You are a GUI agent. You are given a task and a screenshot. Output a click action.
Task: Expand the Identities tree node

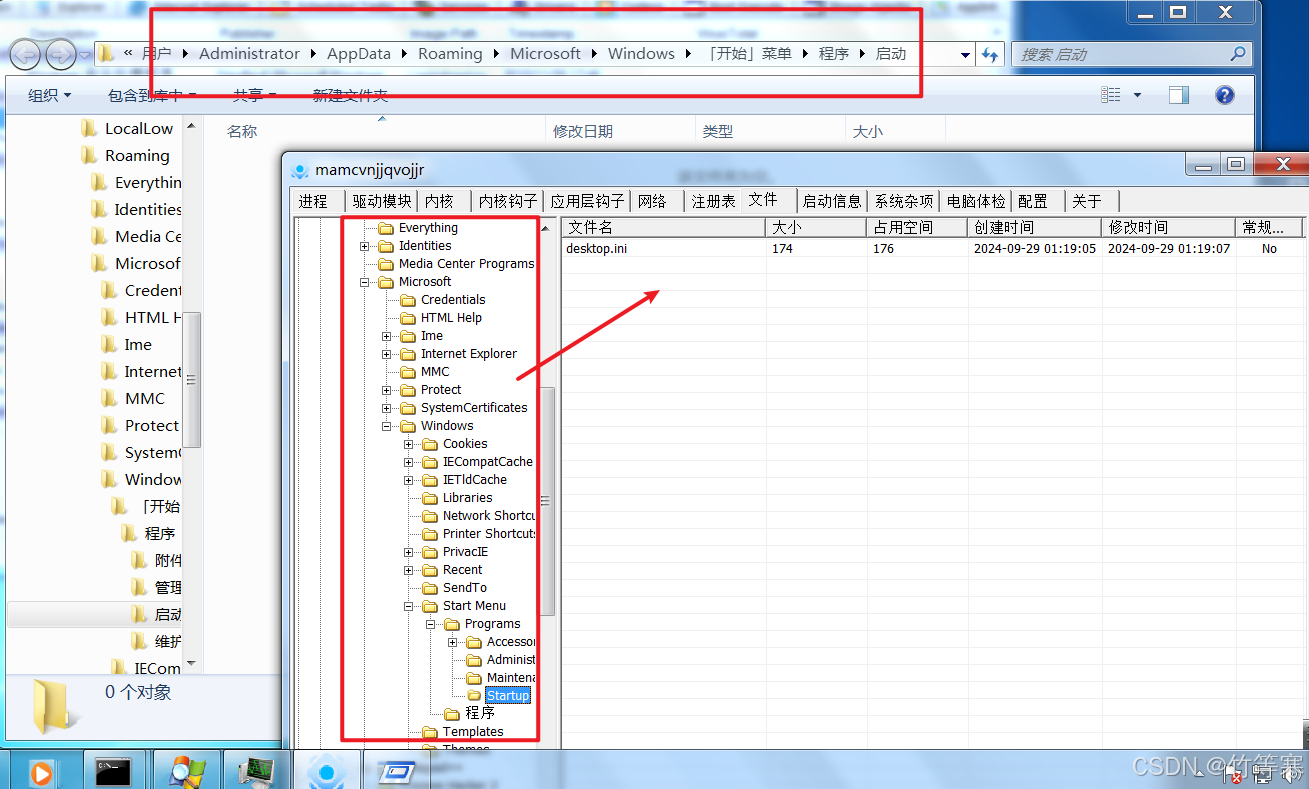coord(365,246)
